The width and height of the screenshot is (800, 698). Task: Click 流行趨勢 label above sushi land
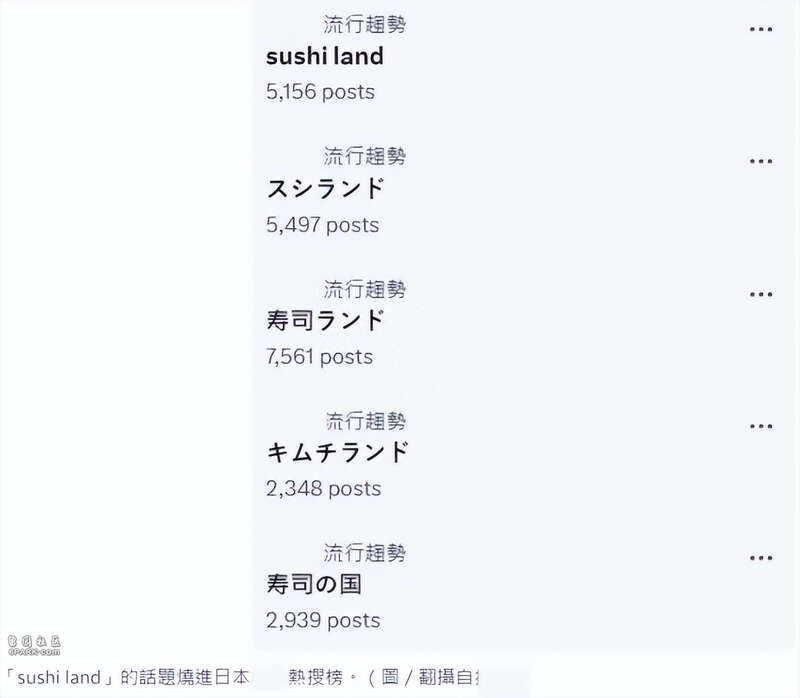point(365,24)
